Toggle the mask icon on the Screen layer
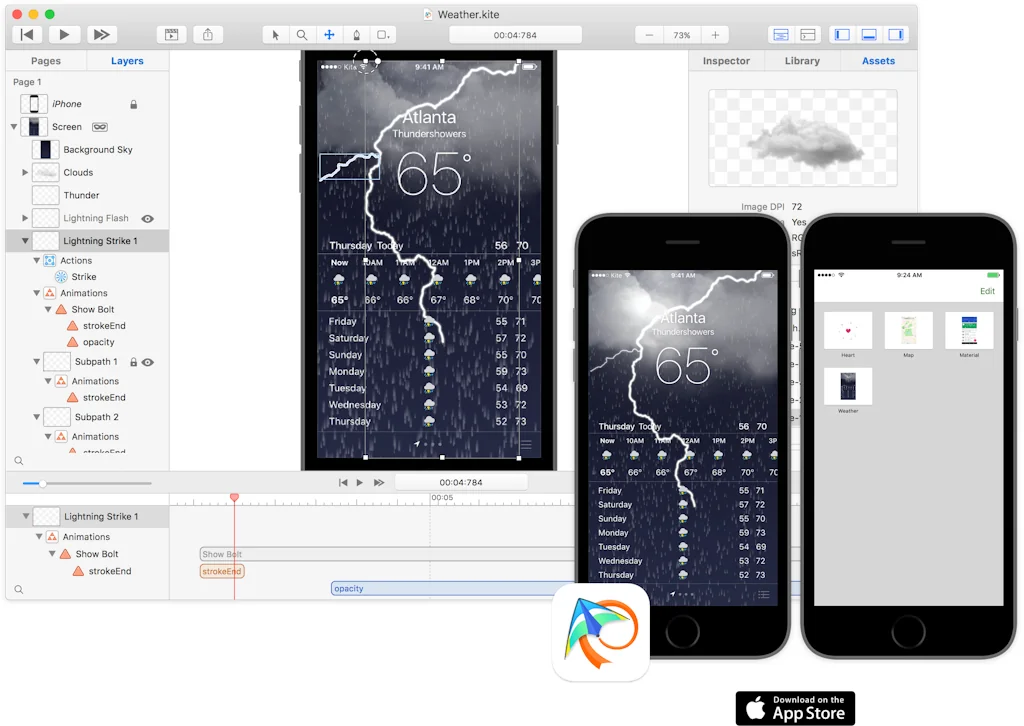 pos(100,126)
